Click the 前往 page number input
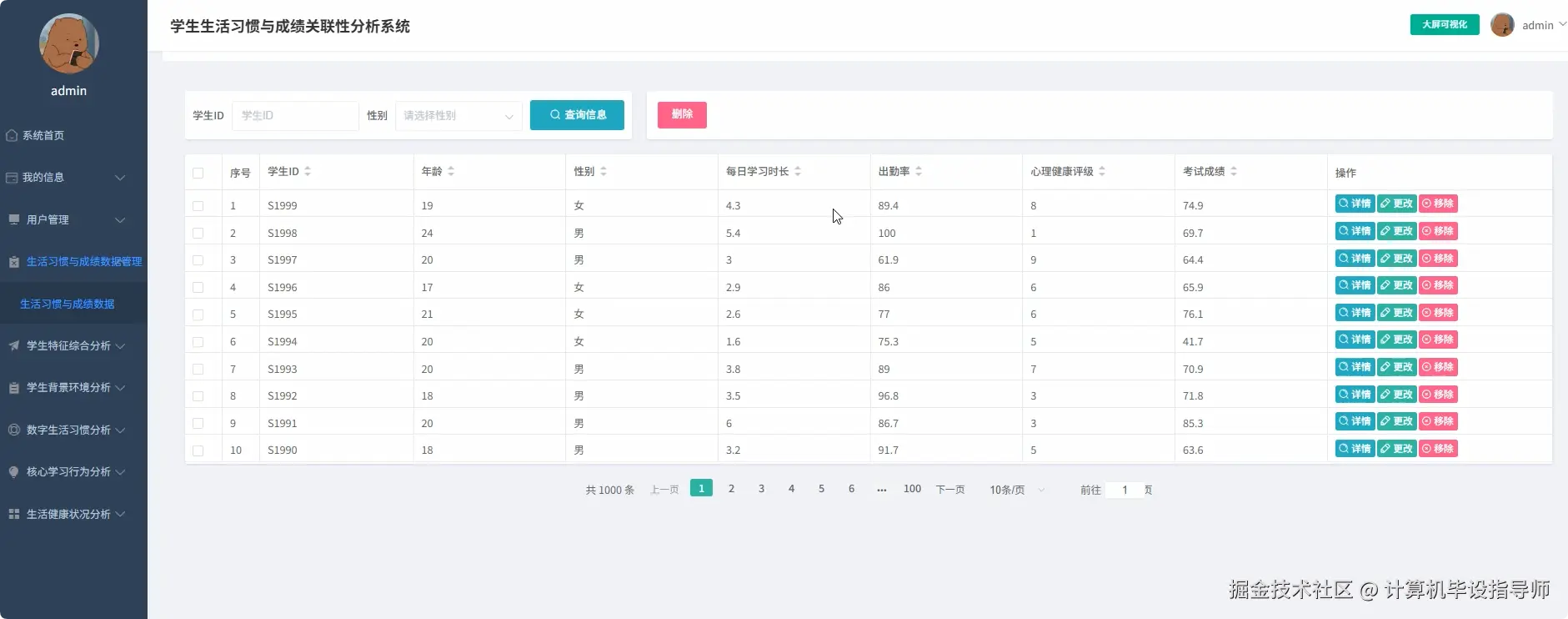This screenshot has height=619, width=1568. pos(1125,490)
